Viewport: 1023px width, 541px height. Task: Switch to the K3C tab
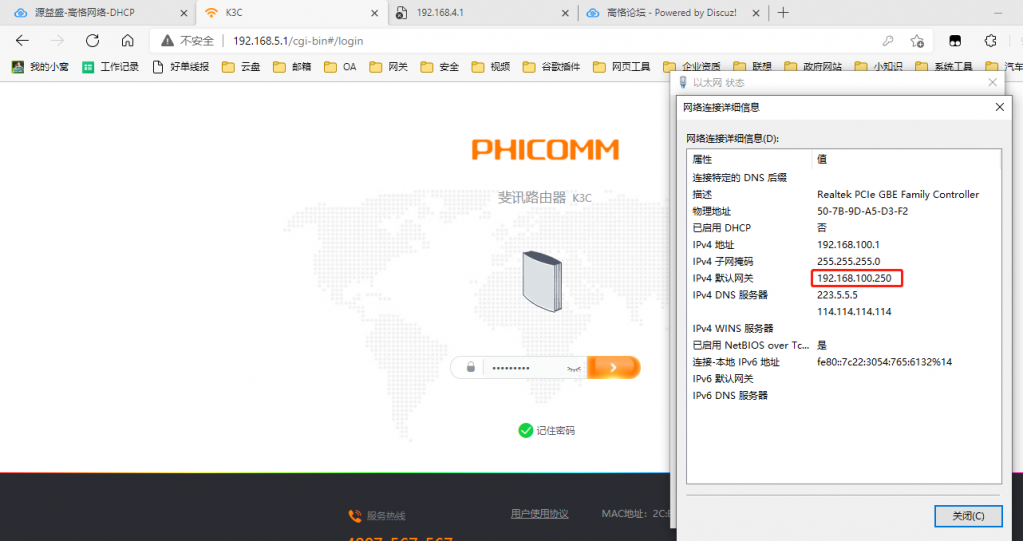(292, 12)
